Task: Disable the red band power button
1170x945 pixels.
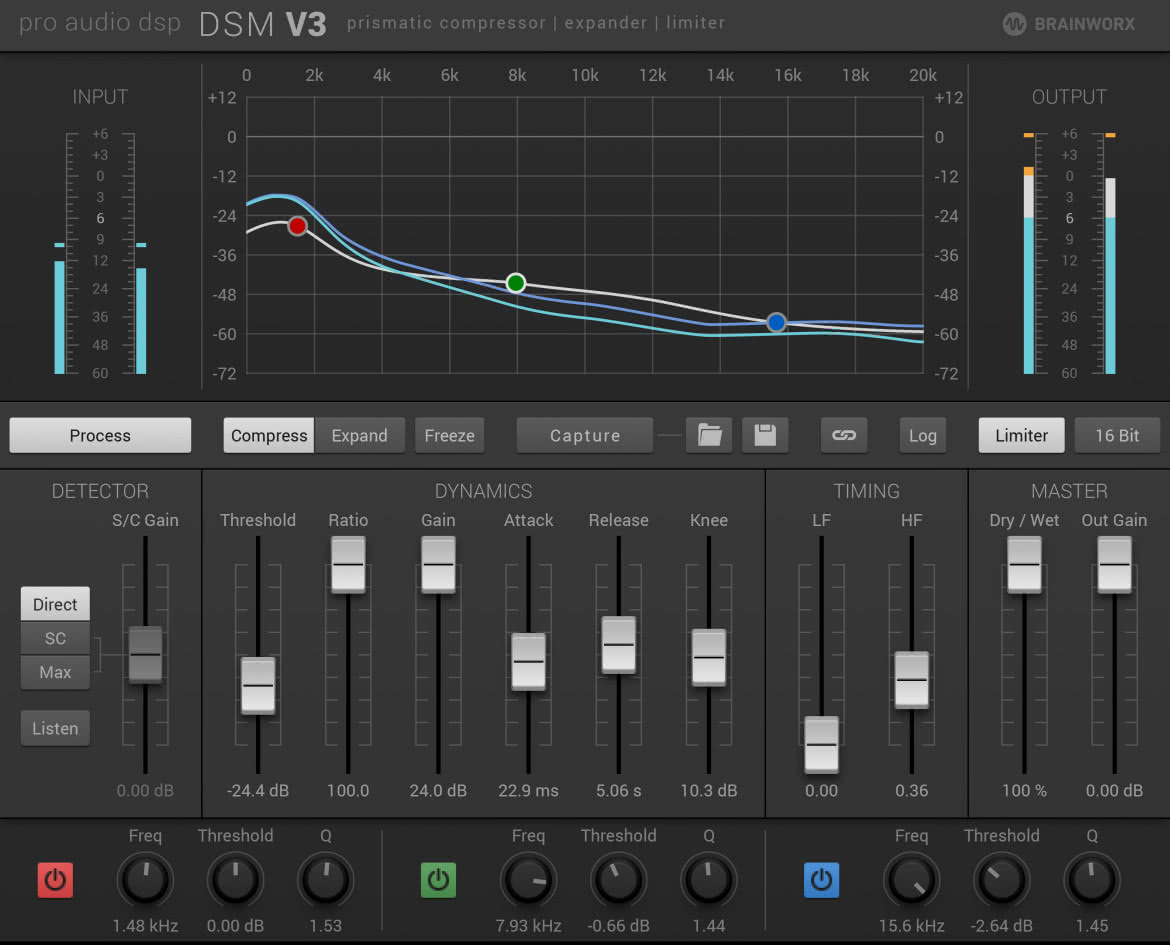Action: pos(55,880)
